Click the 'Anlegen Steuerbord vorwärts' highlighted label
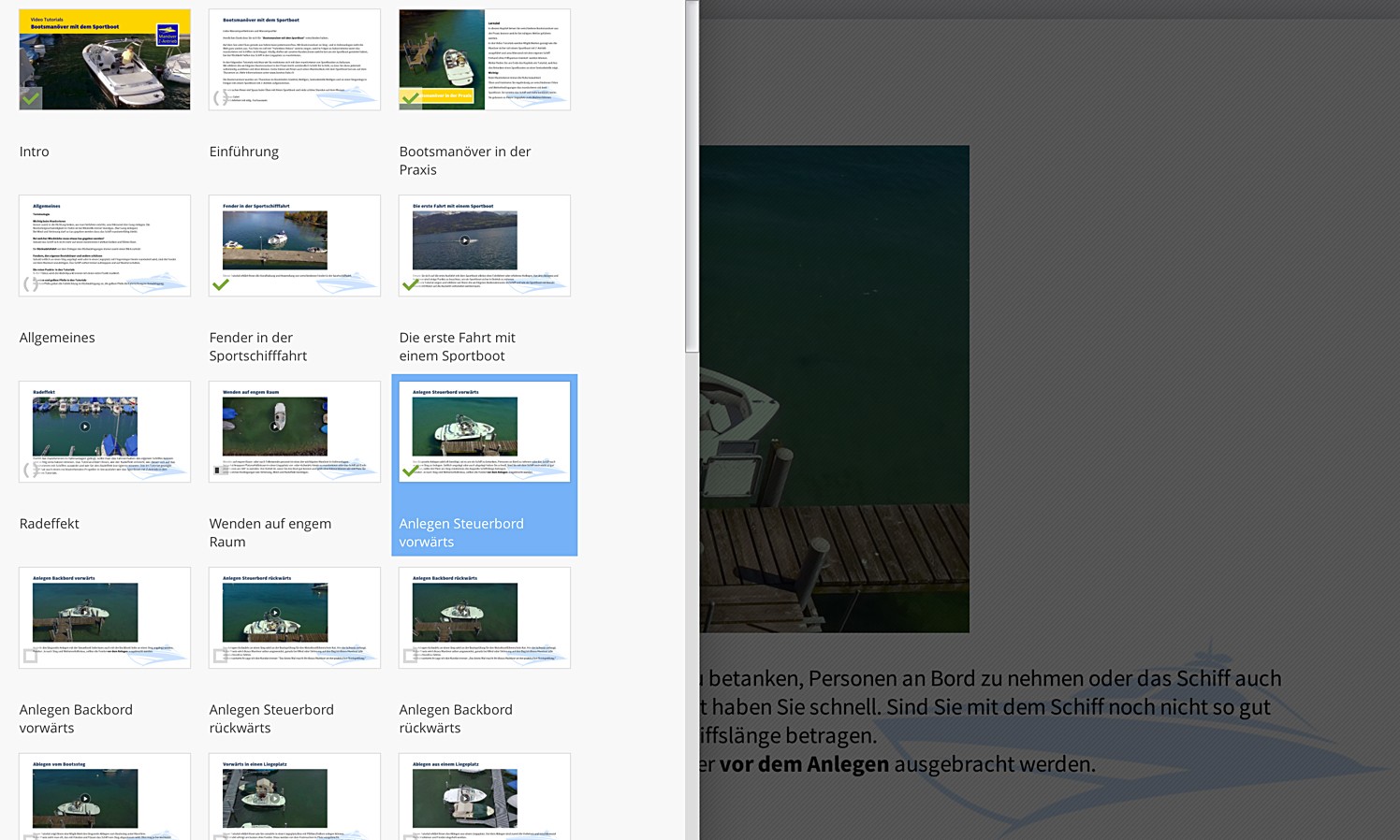1400x840 pixels. 461,533
